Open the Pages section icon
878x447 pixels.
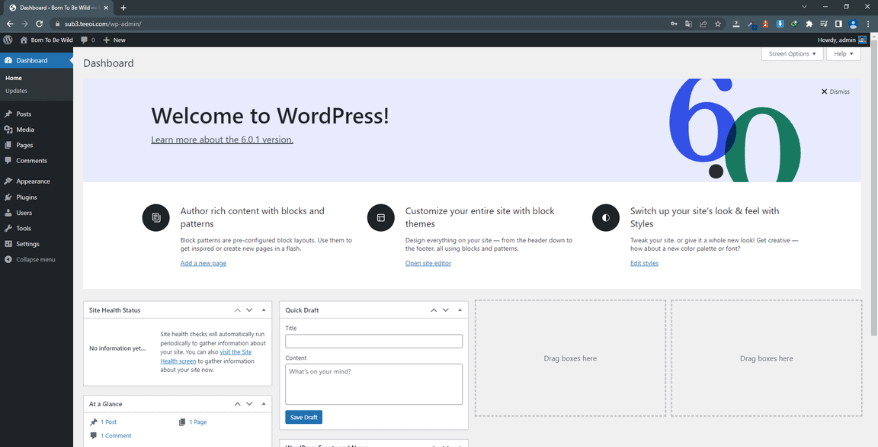(x=8, y=145)
